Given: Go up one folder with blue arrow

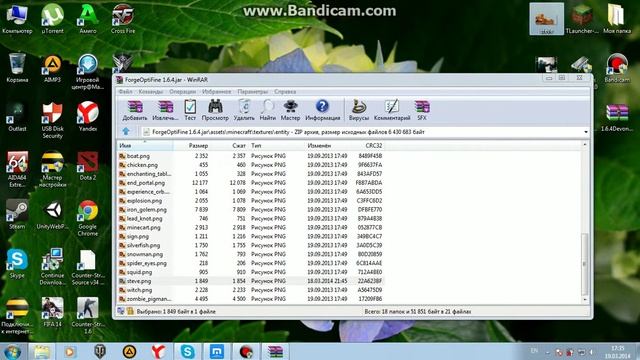Looking at the screenshot, I should (126, 131).
